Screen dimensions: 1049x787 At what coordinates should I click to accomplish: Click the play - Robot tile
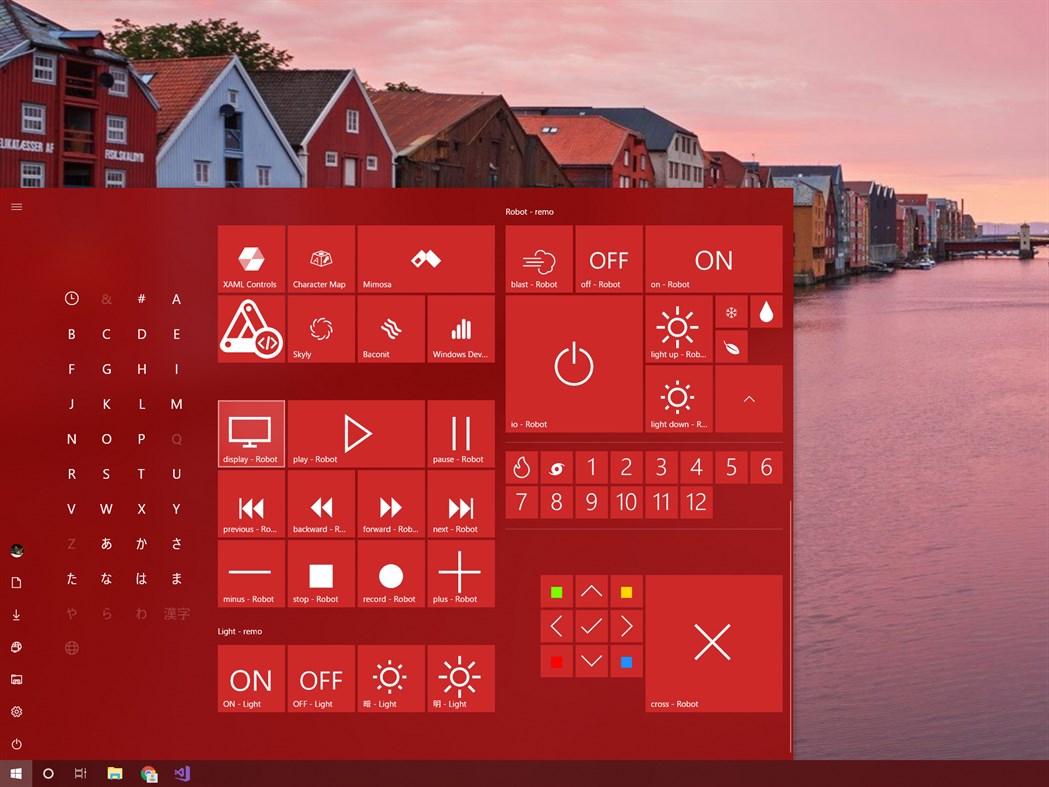pyautogui.click(x=356, y=434)
